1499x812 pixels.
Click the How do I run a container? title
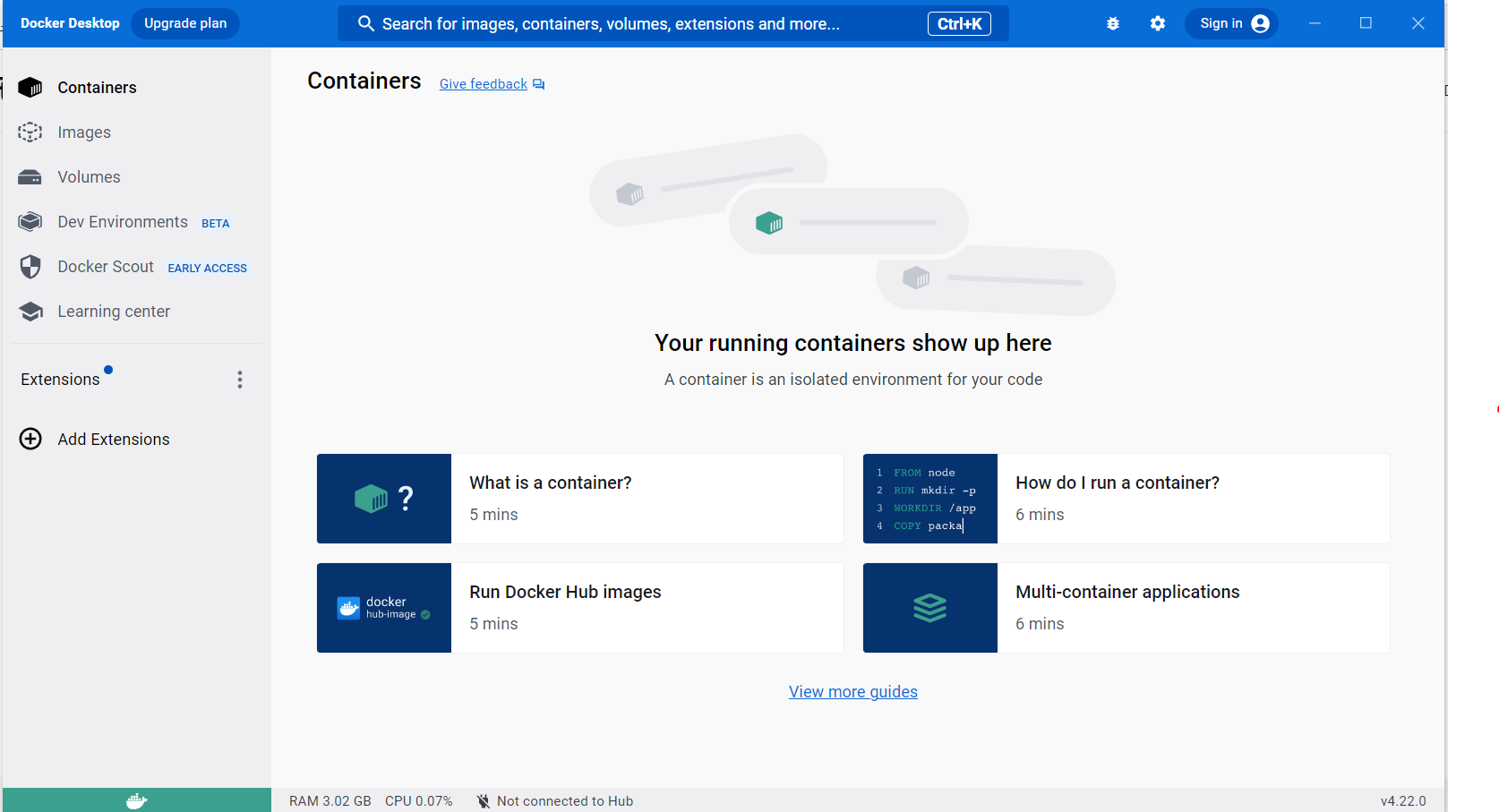pos(1118,483)
